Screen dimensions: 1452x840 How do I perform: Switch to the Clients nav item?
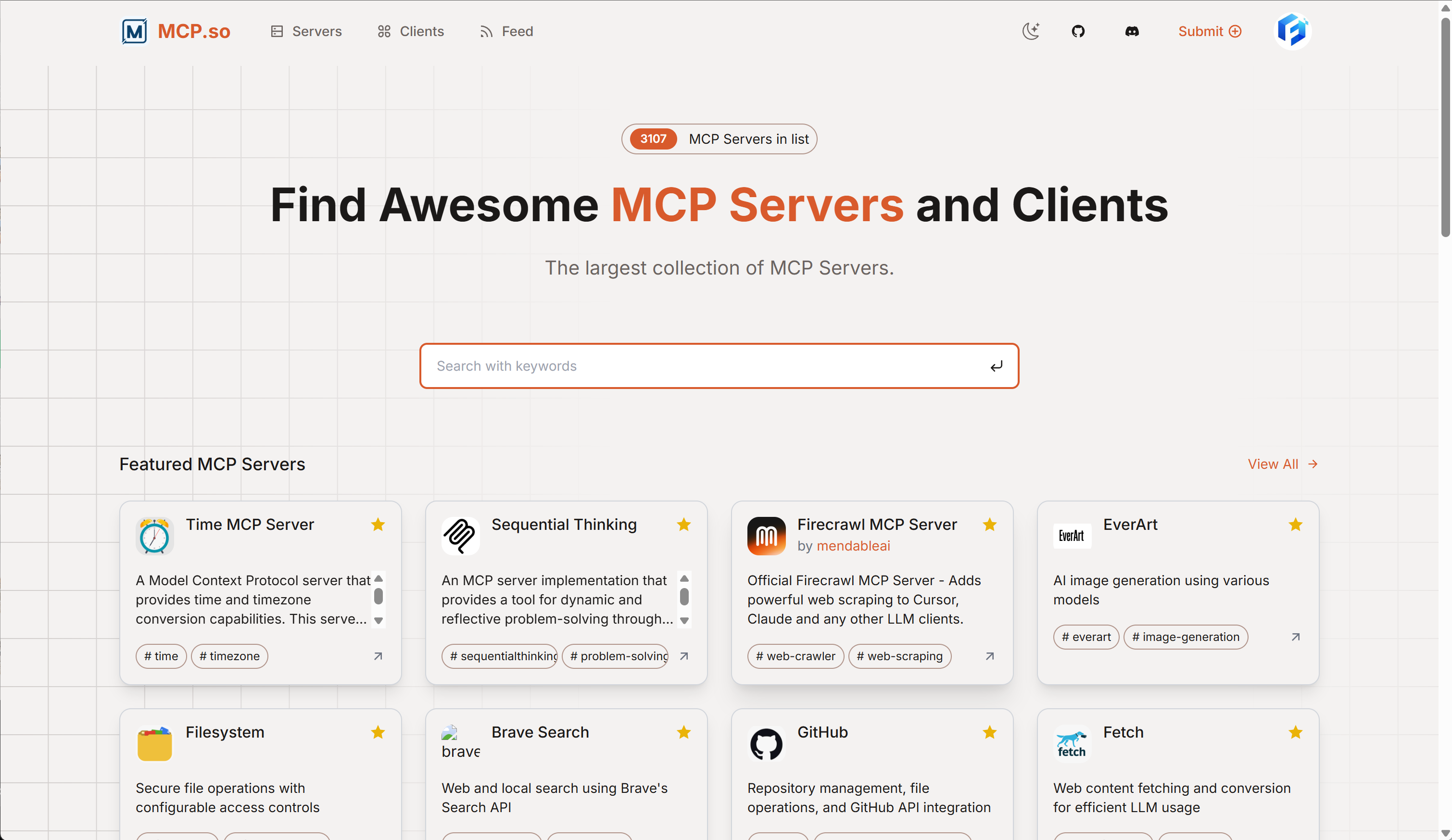[x=410, y=31]
